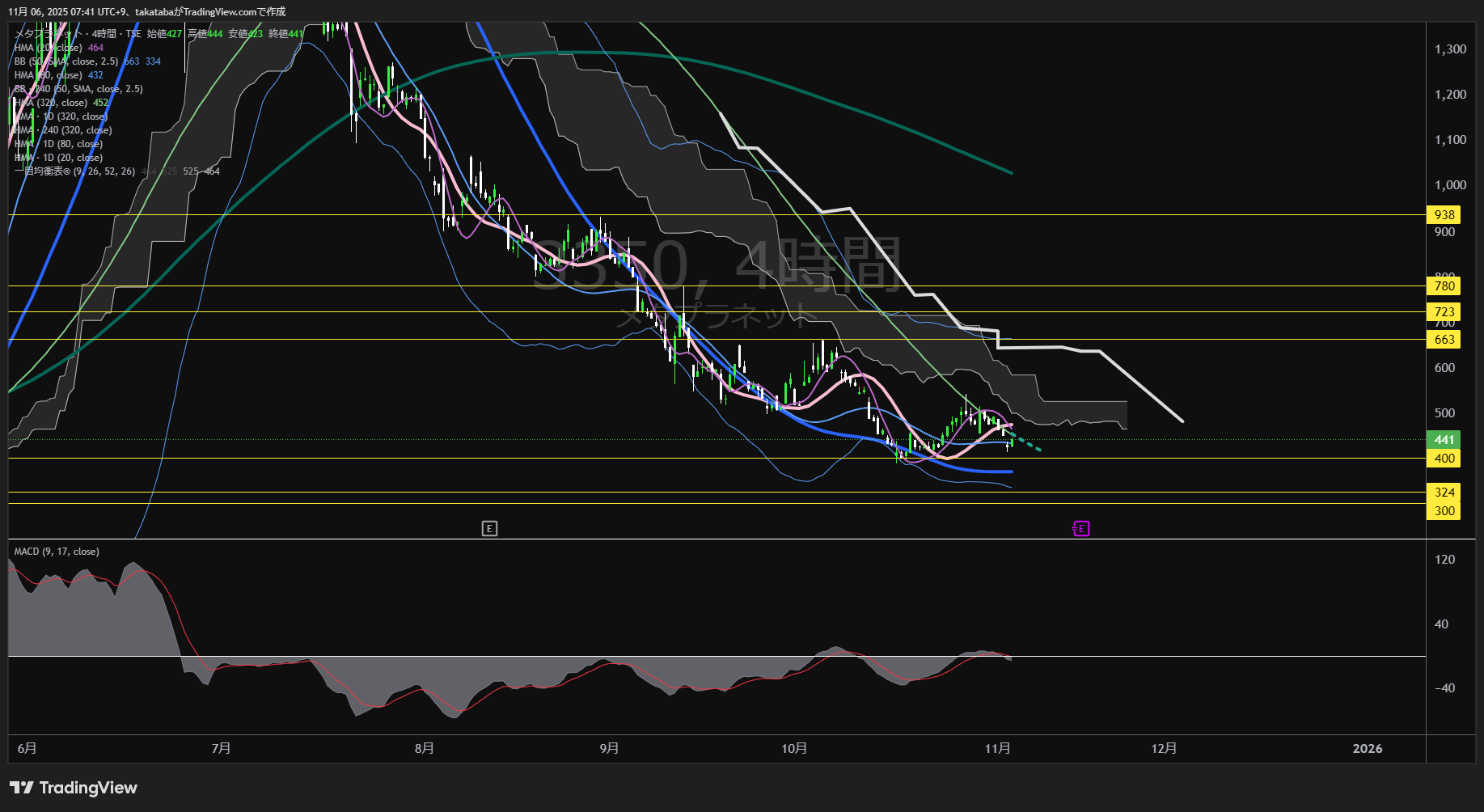
Task: Click the yellow 300 price level label
Action: pos(1444,511)
